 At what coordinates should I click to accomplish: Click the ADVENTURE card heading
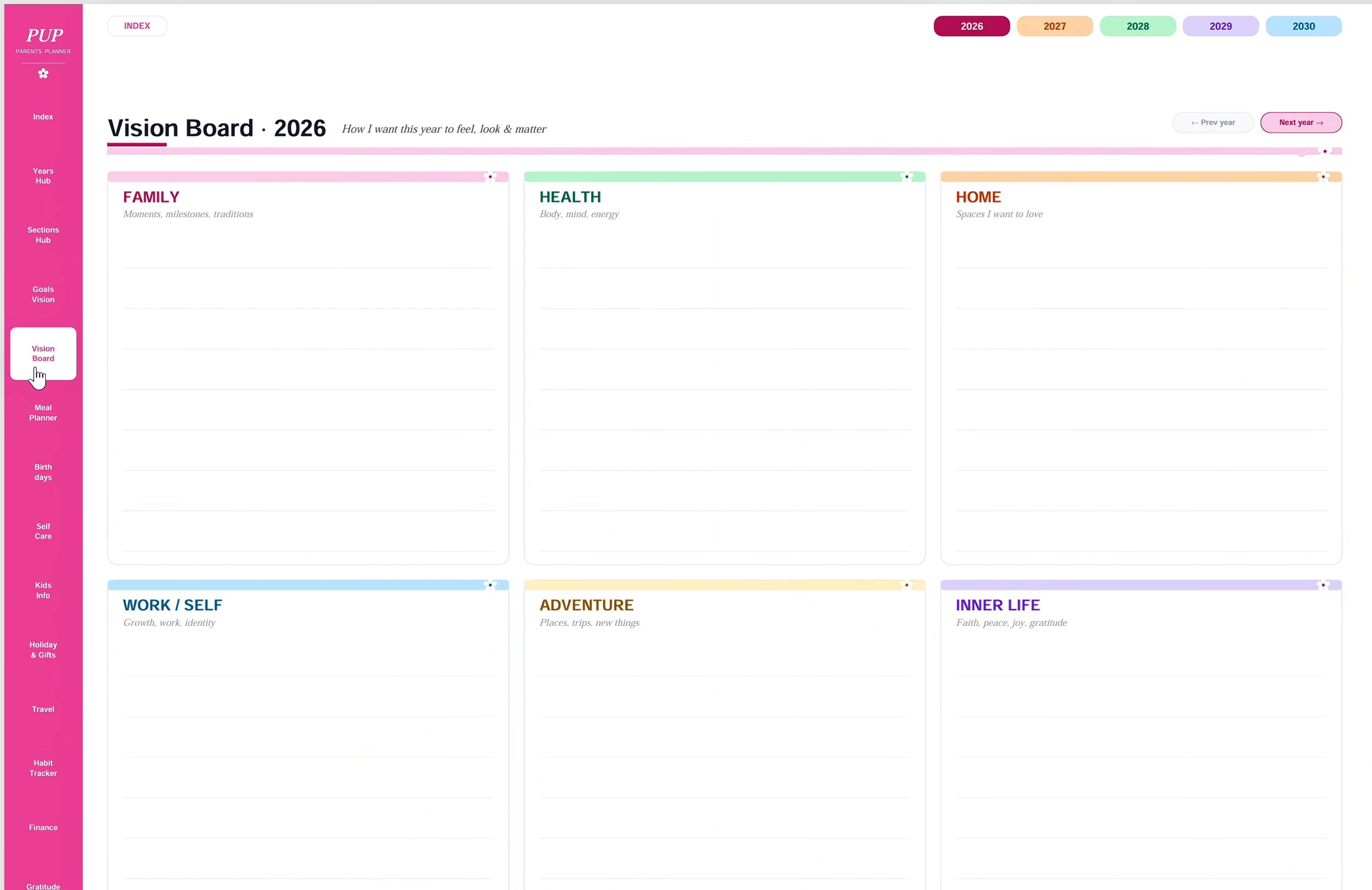tap(586, 605)
